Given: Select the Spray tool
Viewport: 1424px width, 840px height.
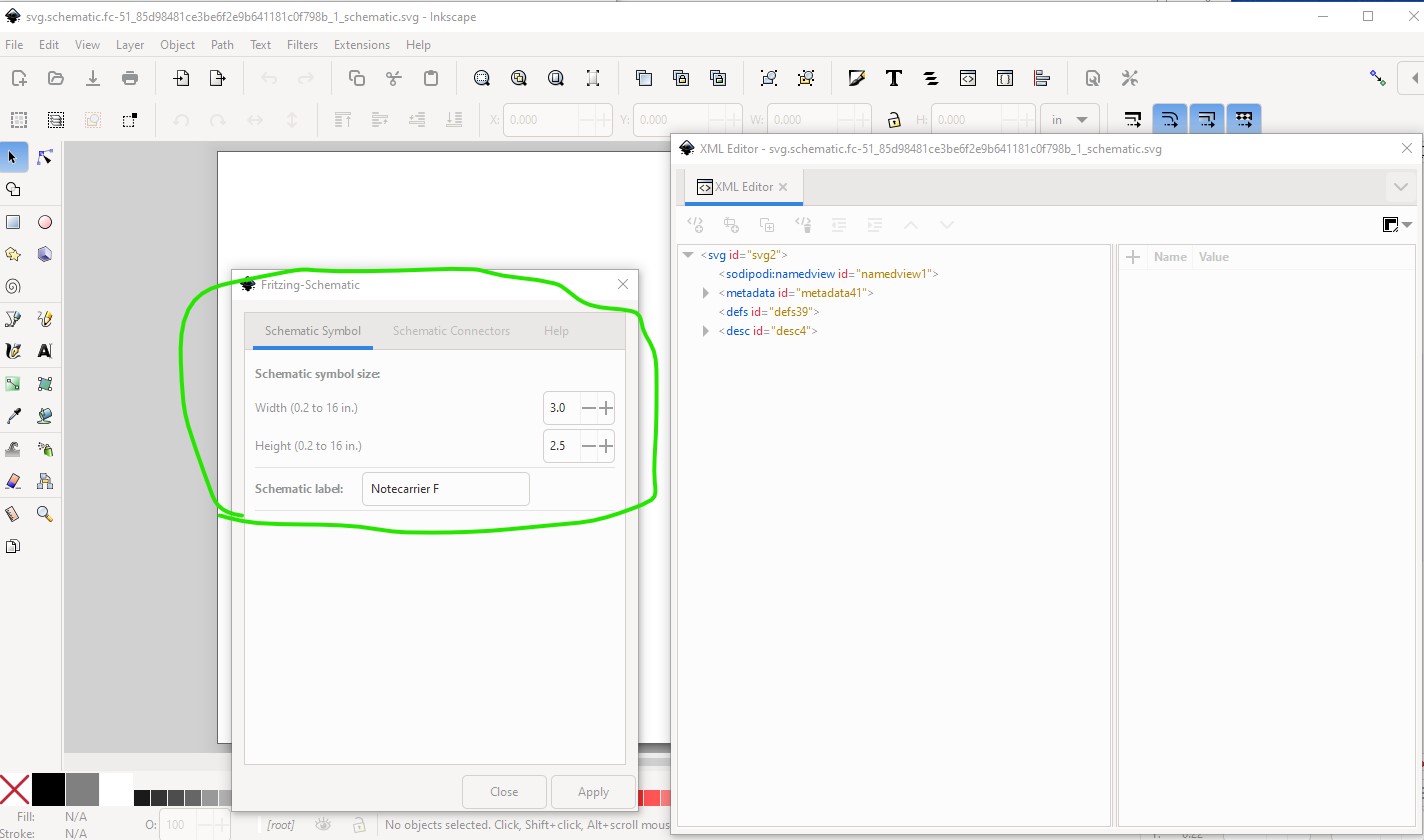Looking at the screenshot, I should click(x=44, y=449).
